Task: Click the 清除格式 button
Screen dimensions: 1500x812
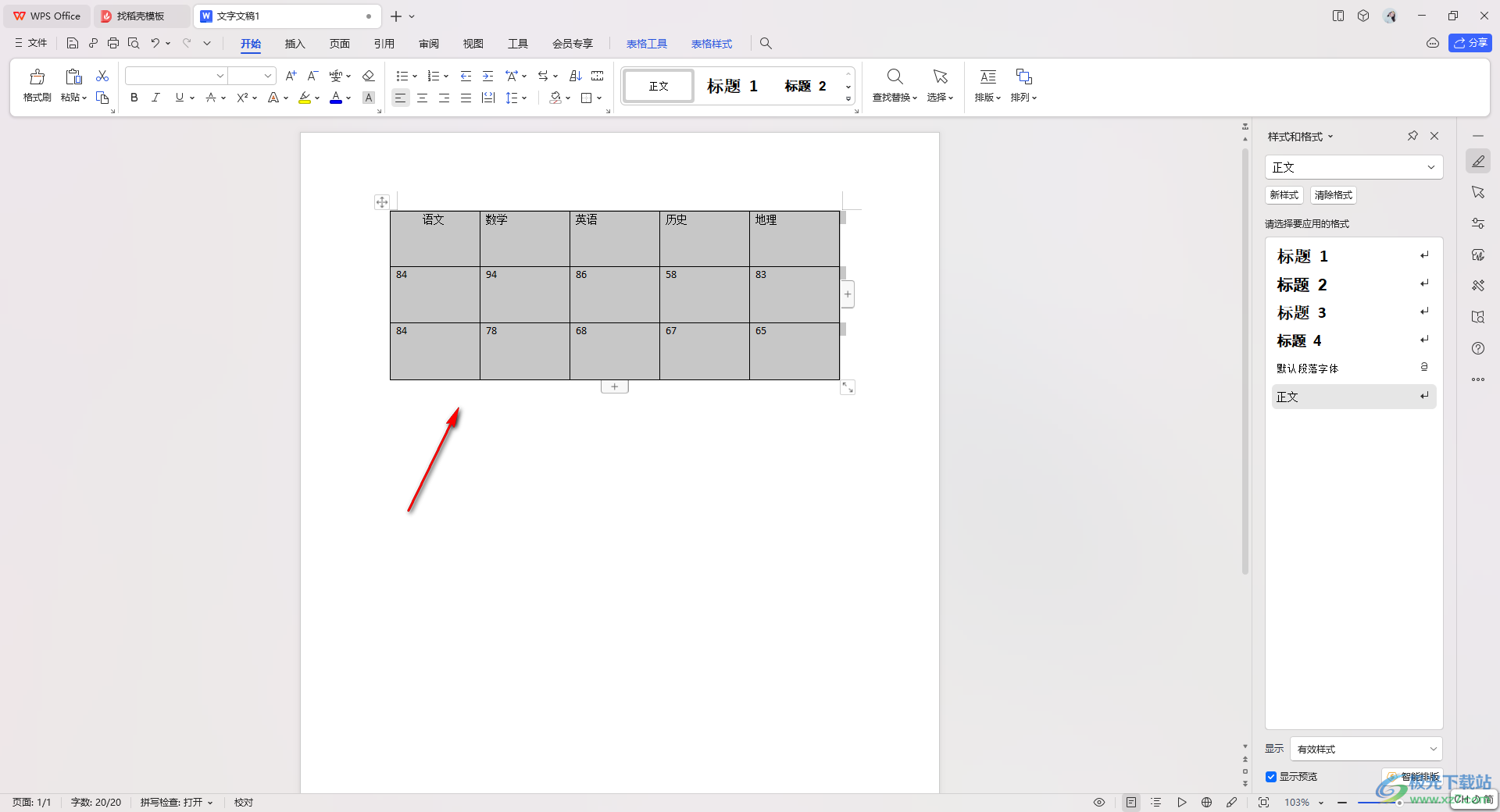Action: 1333,195
